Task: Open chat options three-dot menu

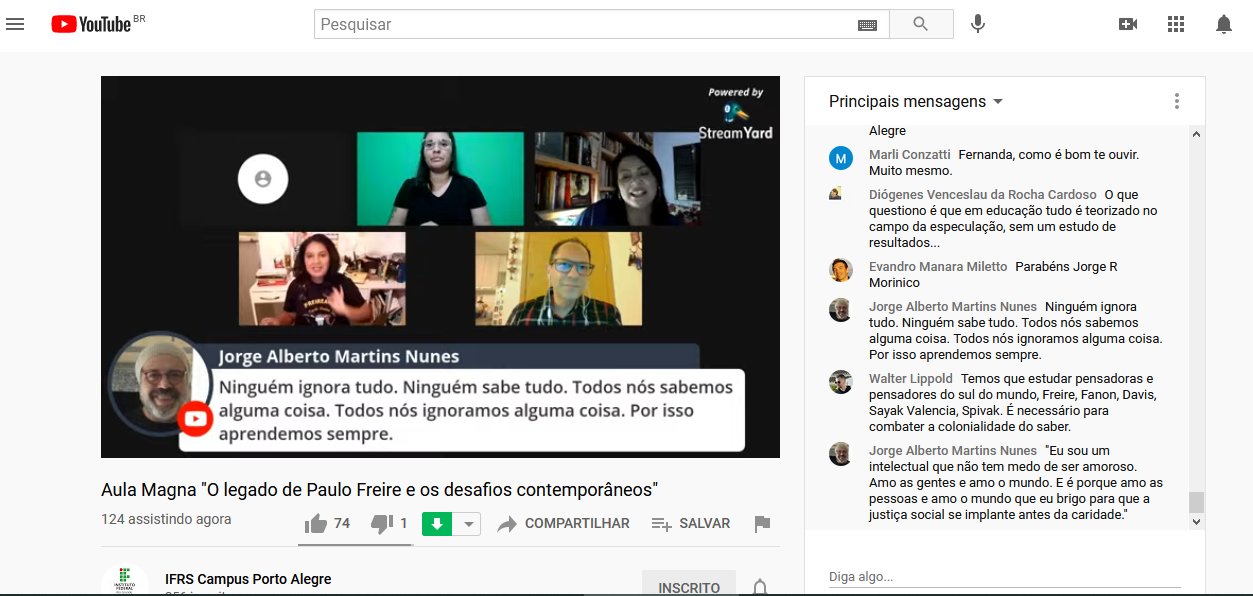Action: click(x=1177, y=101)
